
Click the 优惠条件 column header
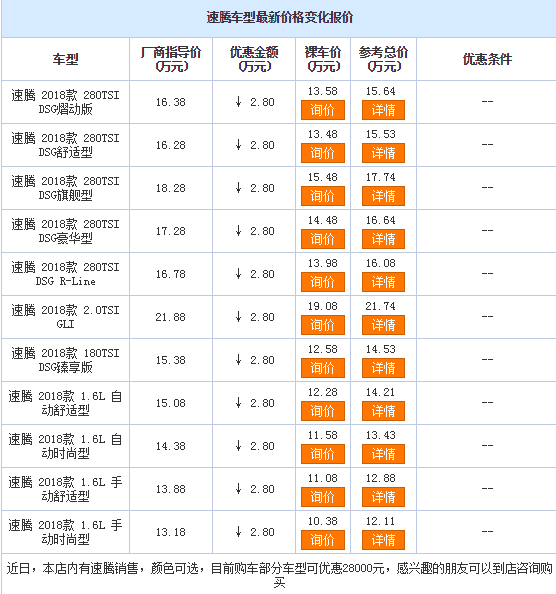tap(487, 59)
